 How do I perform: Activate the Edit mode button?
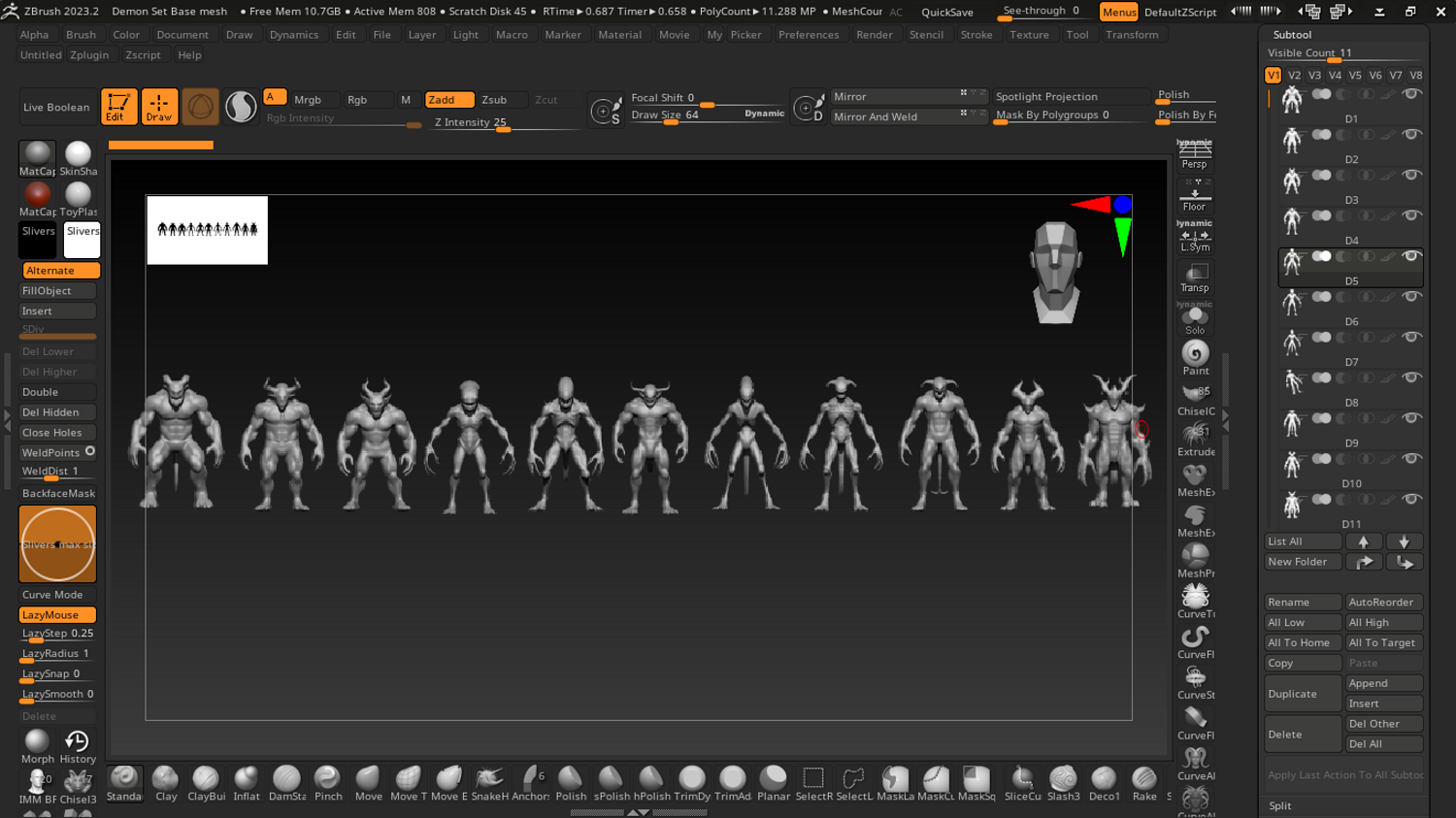pyautogui.click(x=118, y=107)
